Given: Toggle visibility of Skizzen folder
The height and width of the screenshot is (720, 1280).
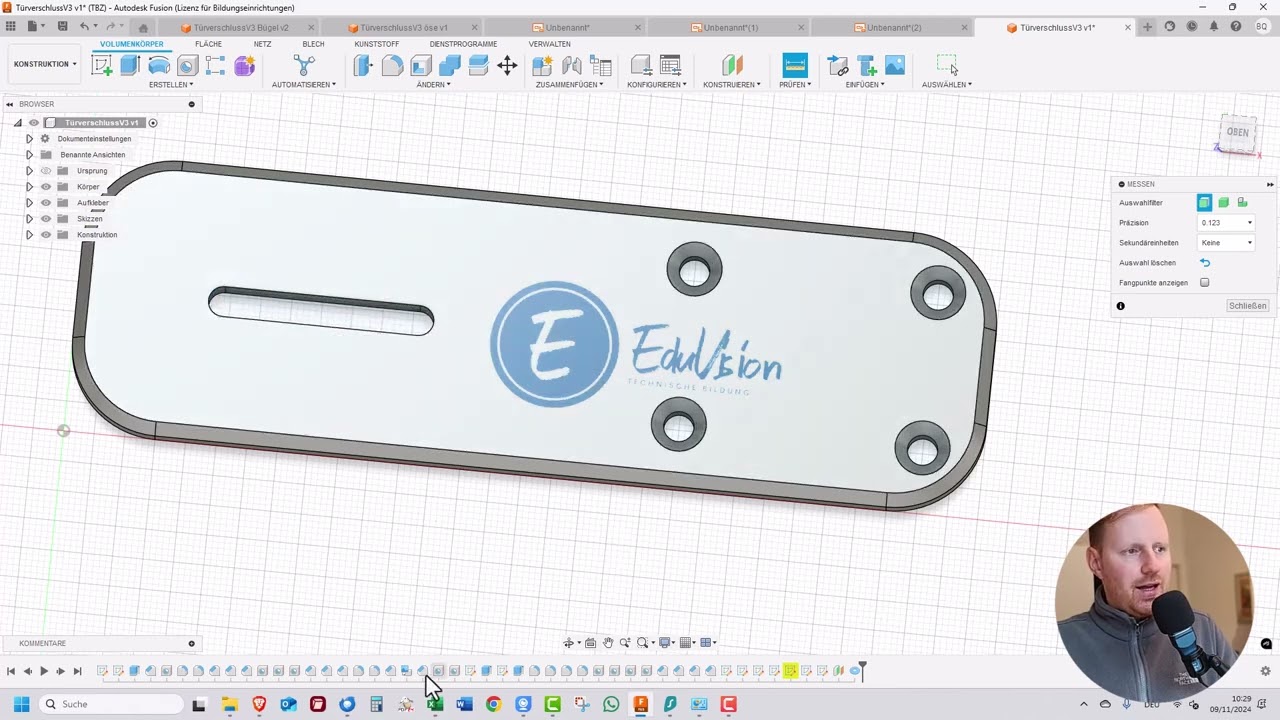Looking at the screenshot, I should coord(46,219).
